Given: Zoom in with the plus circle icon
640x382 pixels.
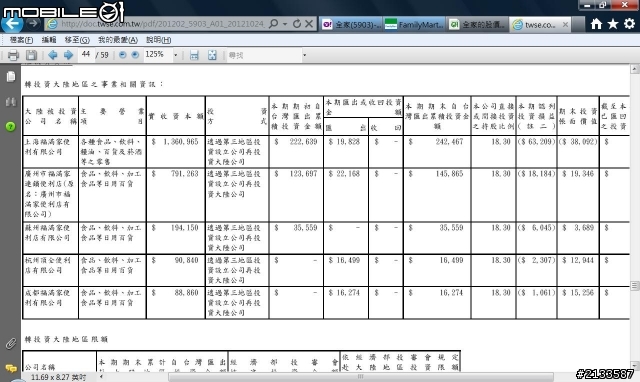Looking at the screenshot, I should point(135,55).
